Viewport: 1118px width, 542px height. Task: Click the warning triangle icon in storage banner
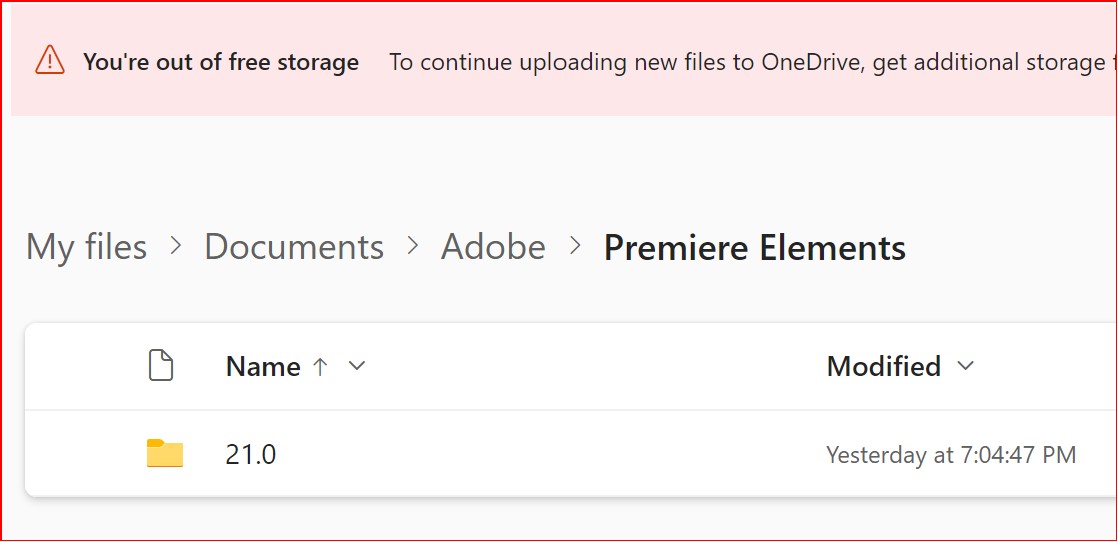coord(49,61)
